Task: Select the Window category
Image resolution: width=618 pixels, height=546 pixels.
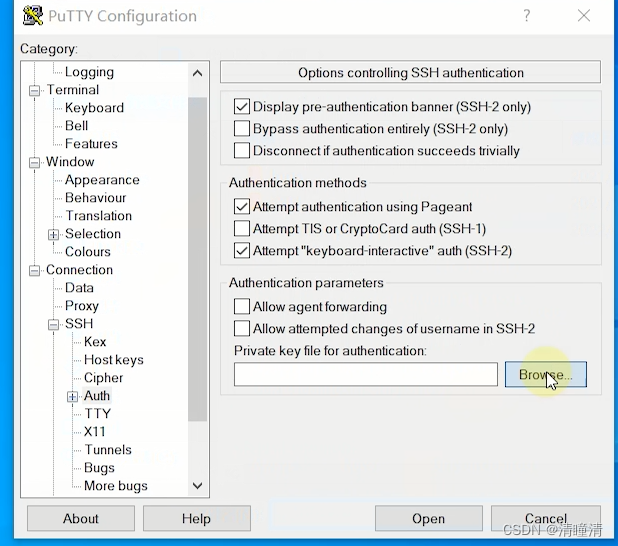Action: click(70, 162)
